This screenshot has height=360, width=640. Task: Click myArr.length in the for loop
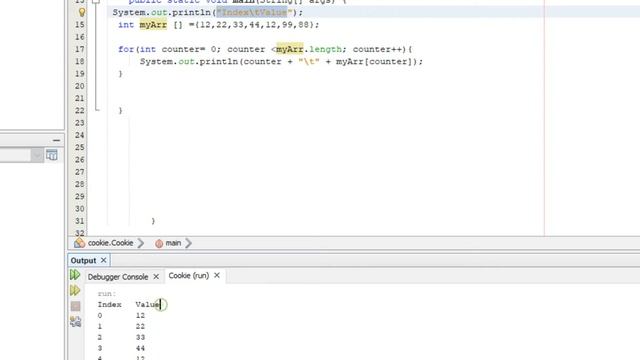(x=309, y=49)
